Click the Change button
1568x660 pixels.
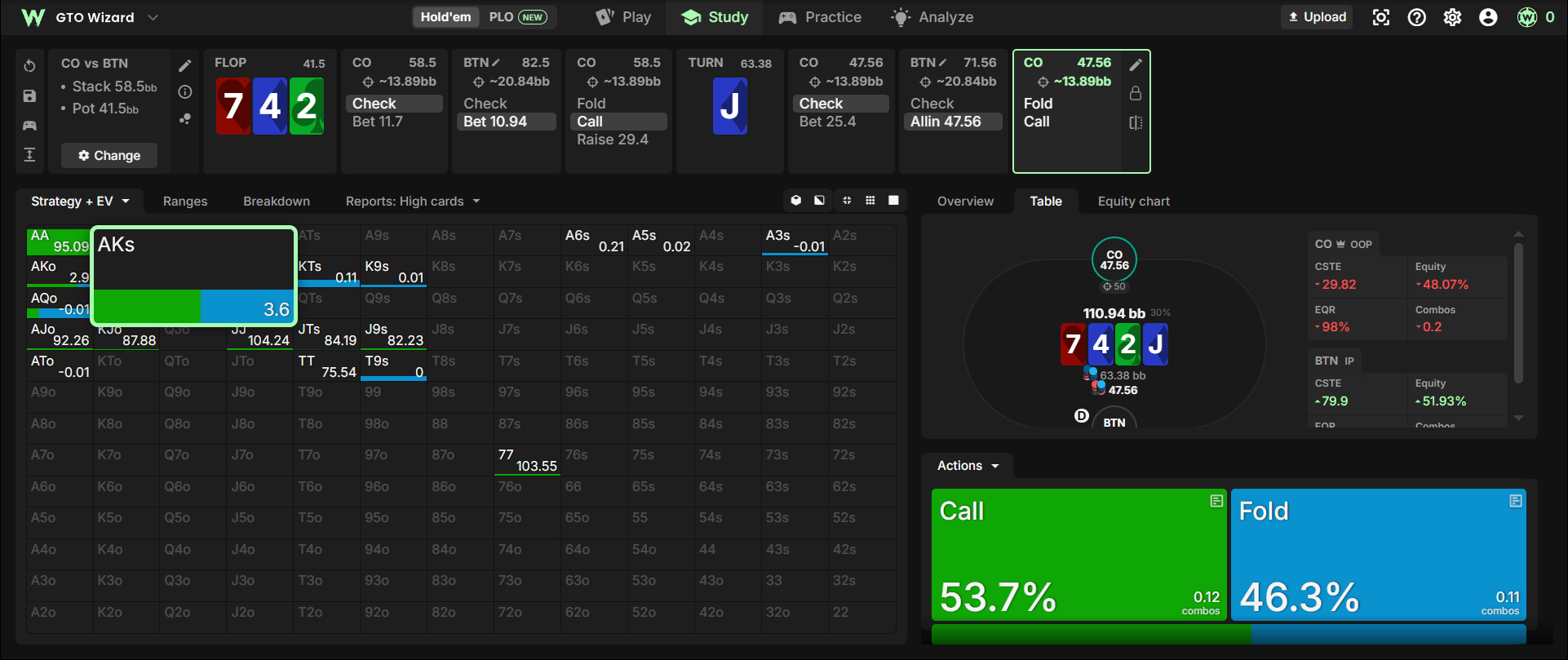click(109, 155)
